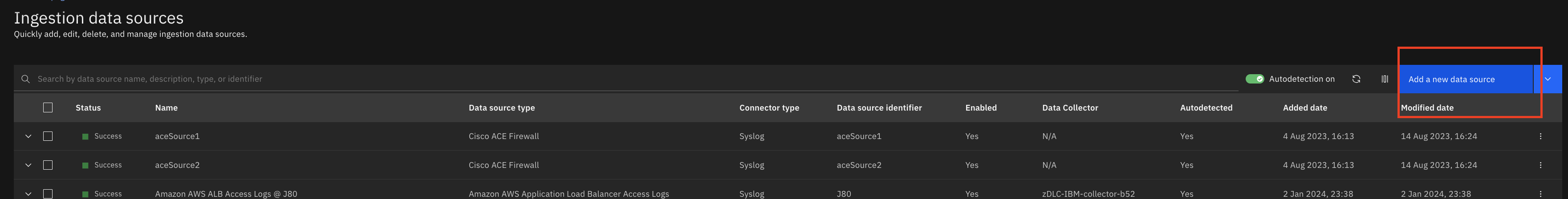Viewport: 1568px width, 199px height.
Task: Click the refresh icon in the toolbar
Action: coord(1356,79)
